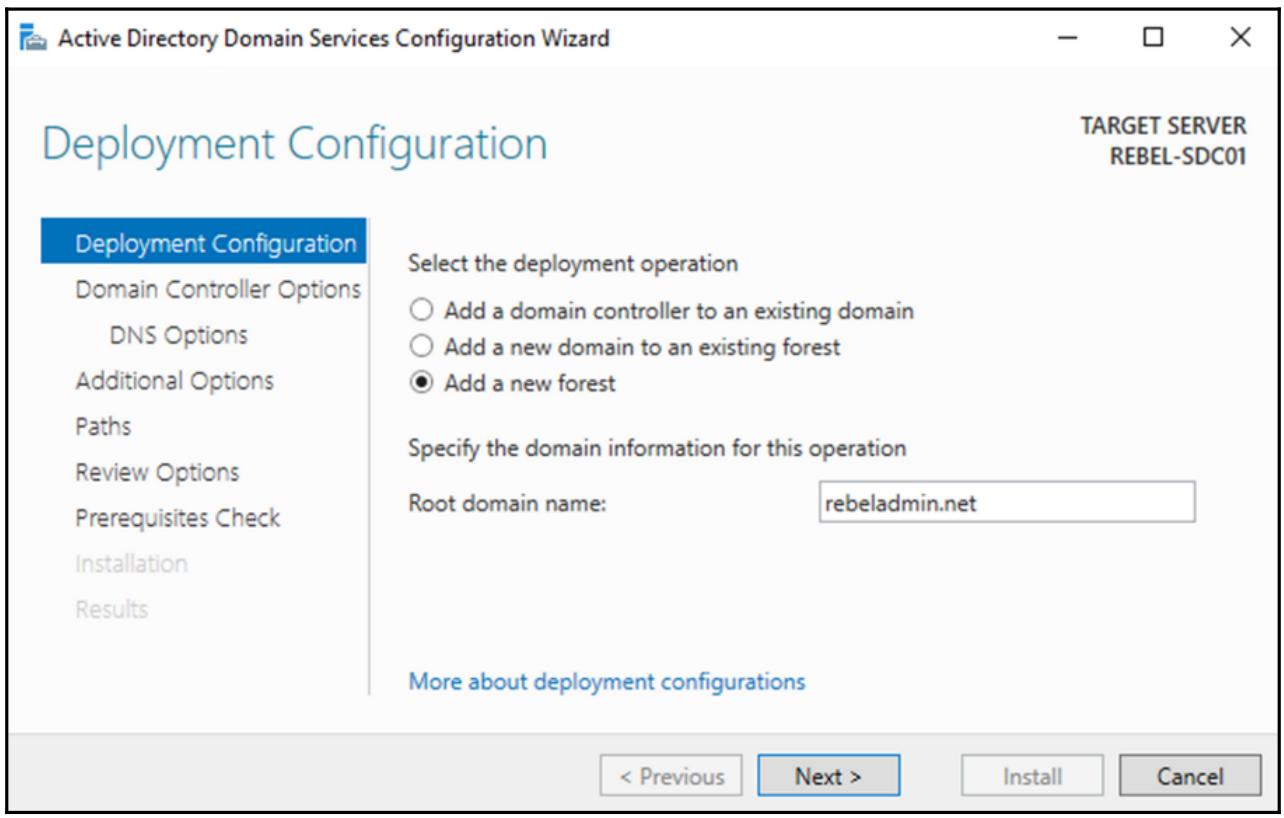Click the Specify the domain information label

click(657, 447)
